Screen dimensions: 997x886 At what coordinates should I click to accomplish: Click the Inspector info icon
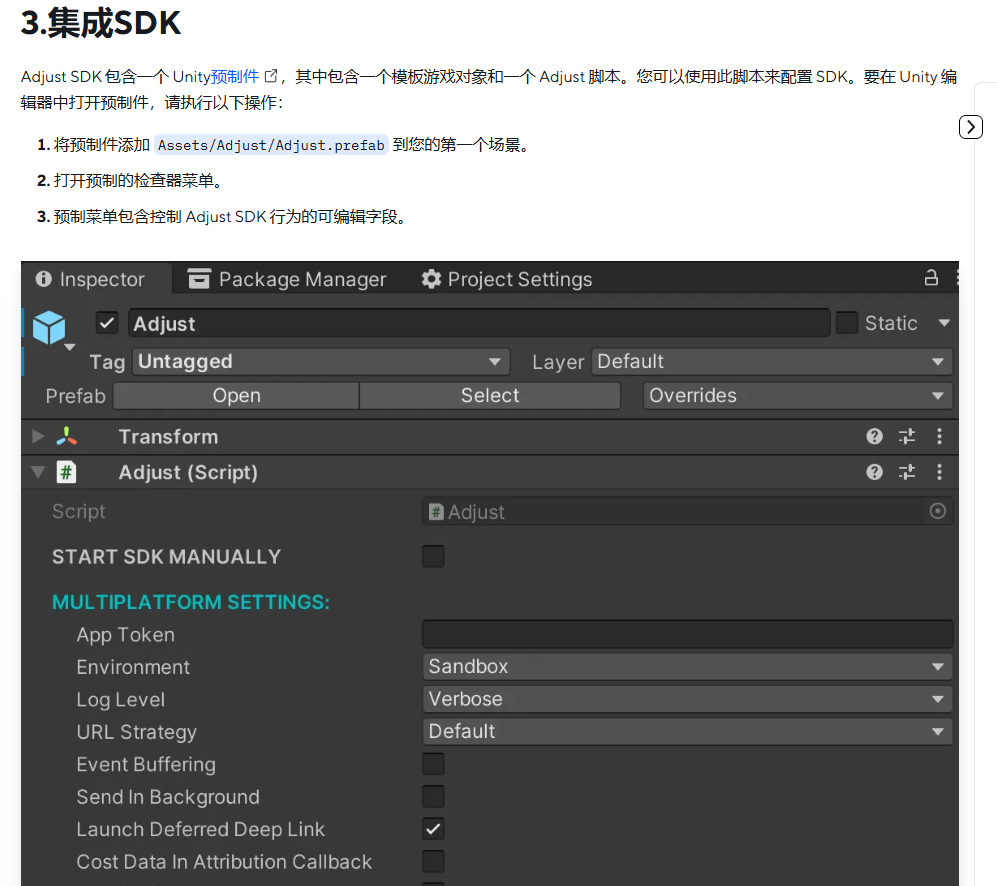(43, 279)
